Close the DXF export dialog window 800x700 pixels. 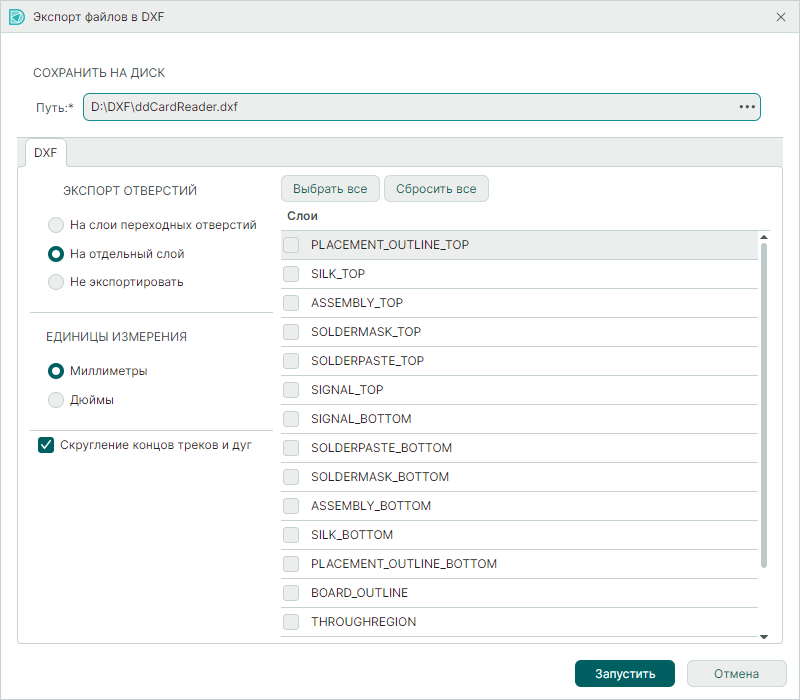pyautogui.click(x=780, y=17)
